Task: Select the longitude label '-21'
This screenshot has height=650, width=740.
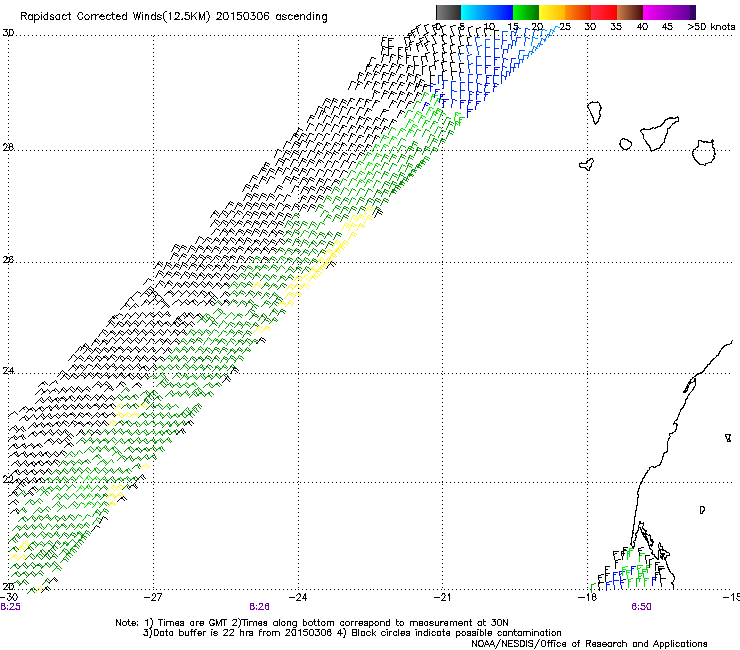Action: (x=442, y=597)
